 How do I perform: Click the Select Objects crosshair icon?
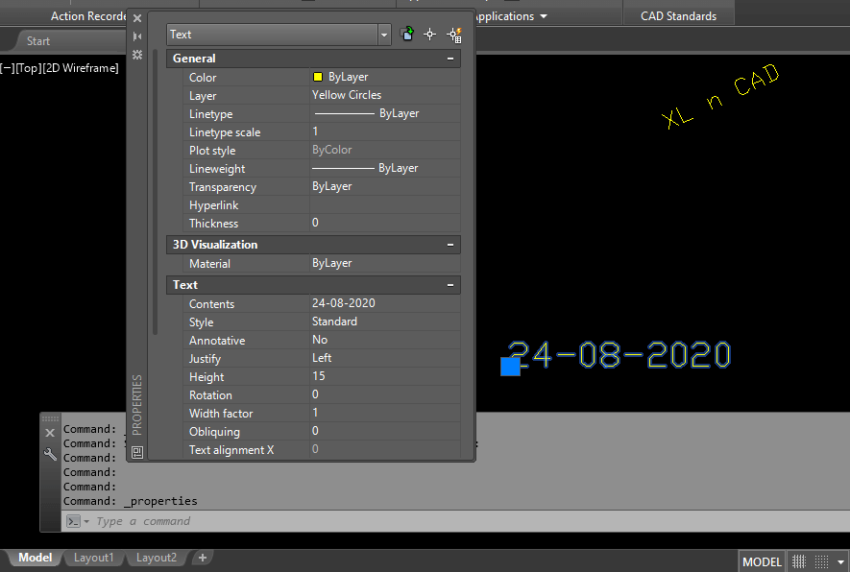click(x=430, y=34)
